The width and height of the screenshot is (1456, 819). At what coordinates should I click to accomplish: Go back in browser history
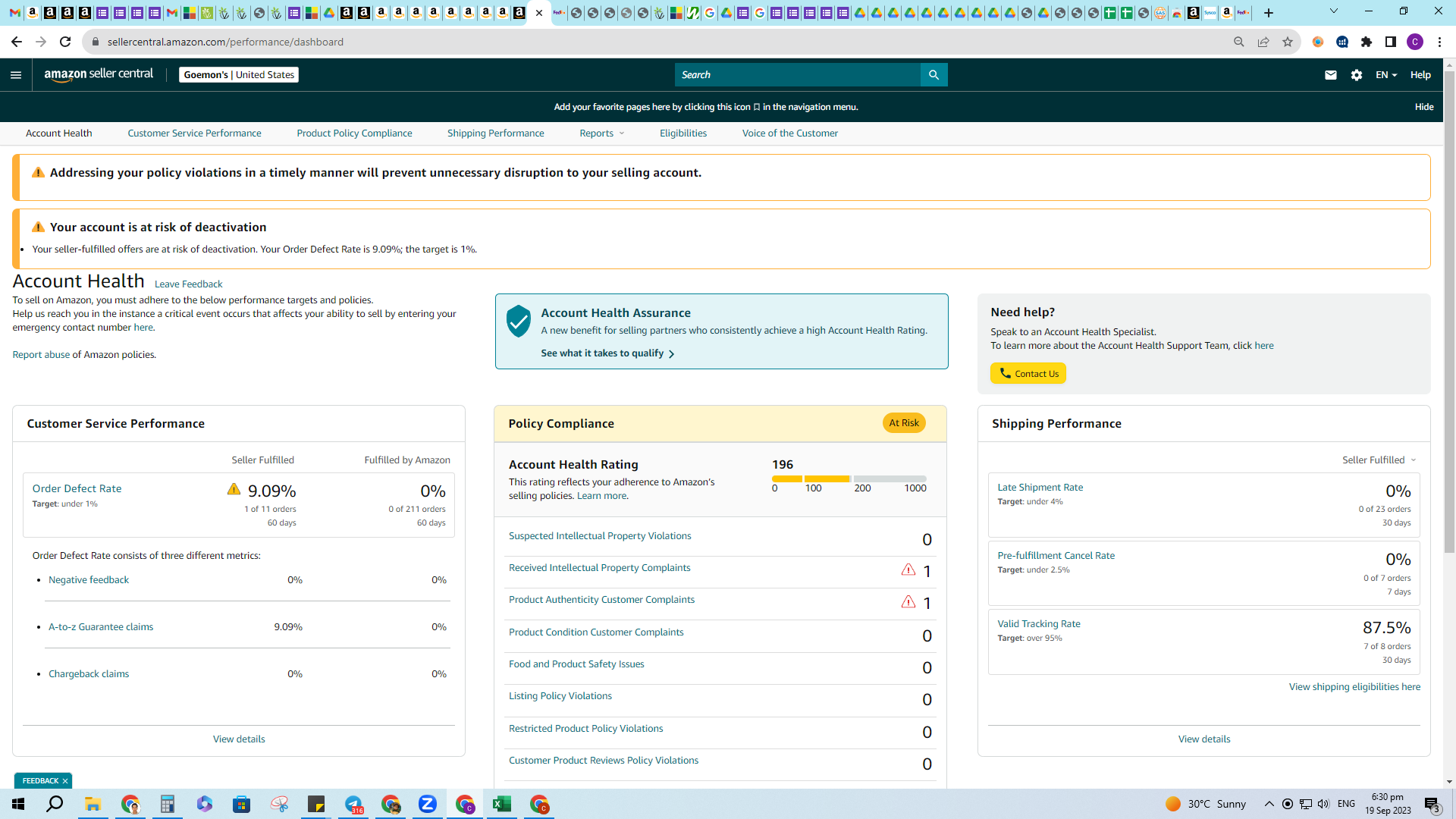pyautogui.click(x=17, y=42)
